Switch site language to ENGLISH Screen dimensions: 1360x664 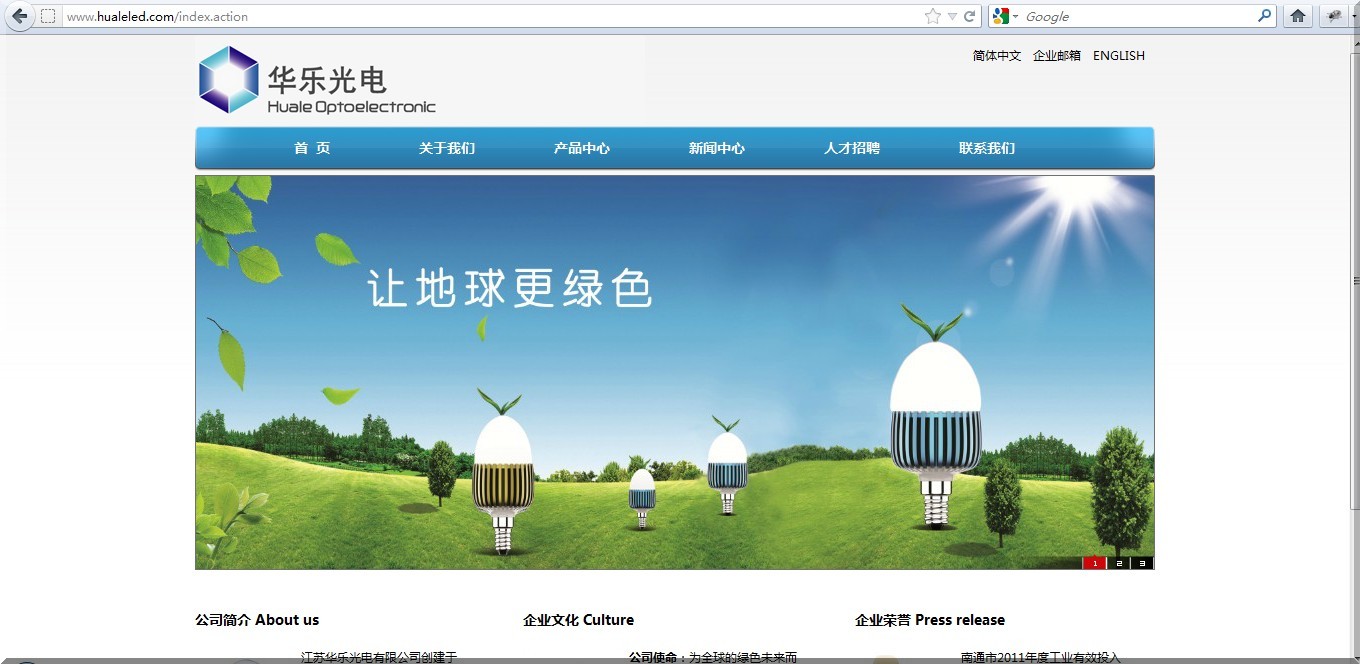(x=1118, y=55)
